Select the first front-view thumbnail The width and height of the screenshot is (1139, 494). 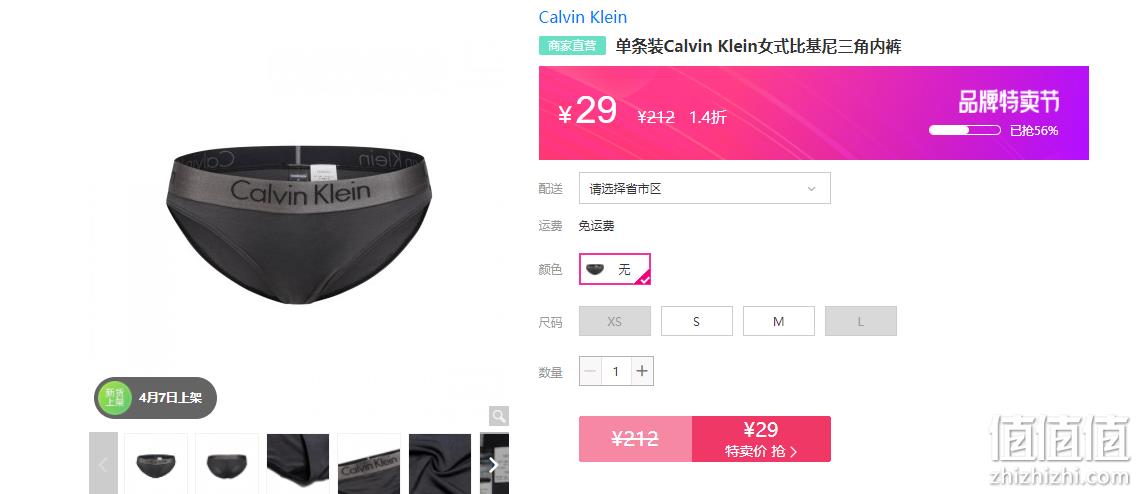pyautogui.click(x=156, y=463)
